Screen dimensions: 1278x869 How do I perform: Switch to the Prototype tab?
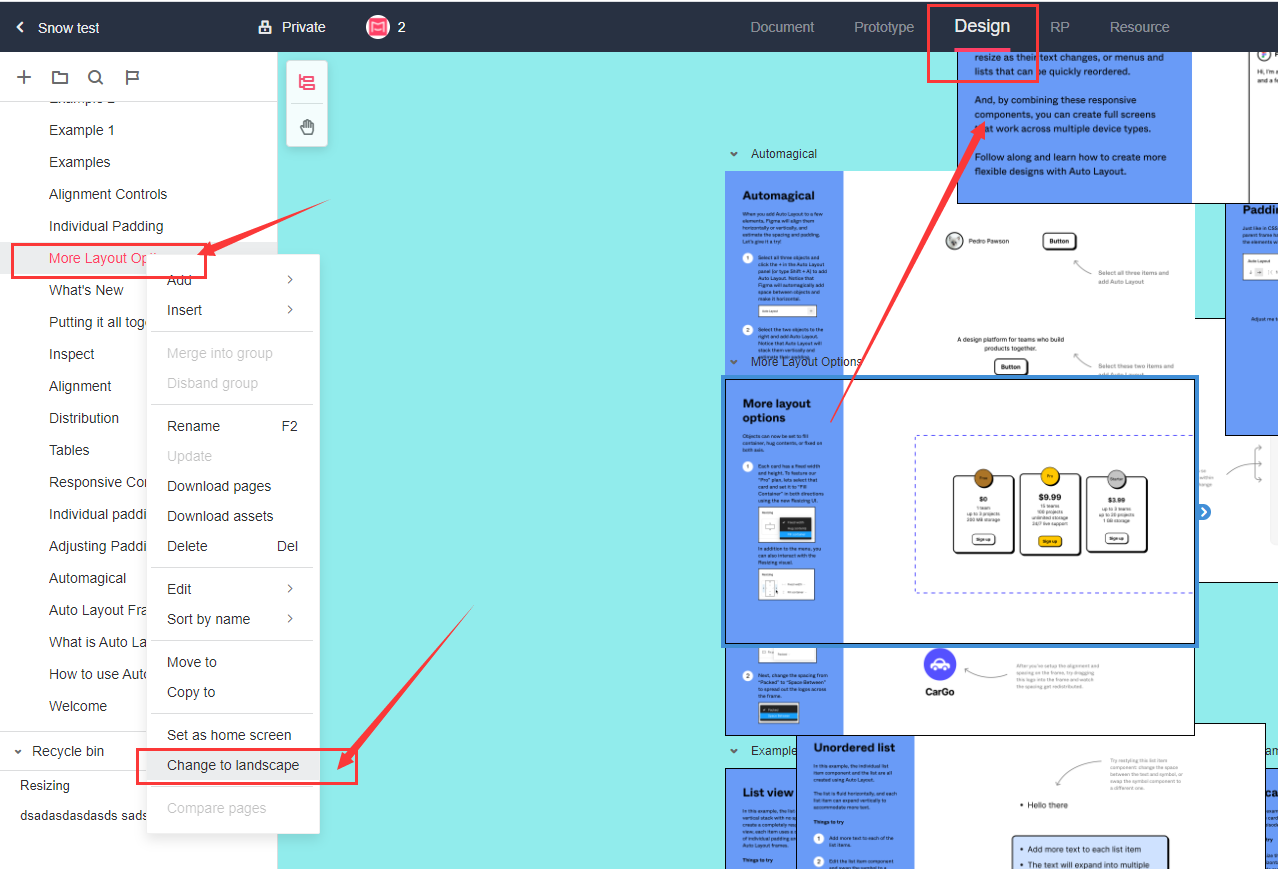click(883, 27)
